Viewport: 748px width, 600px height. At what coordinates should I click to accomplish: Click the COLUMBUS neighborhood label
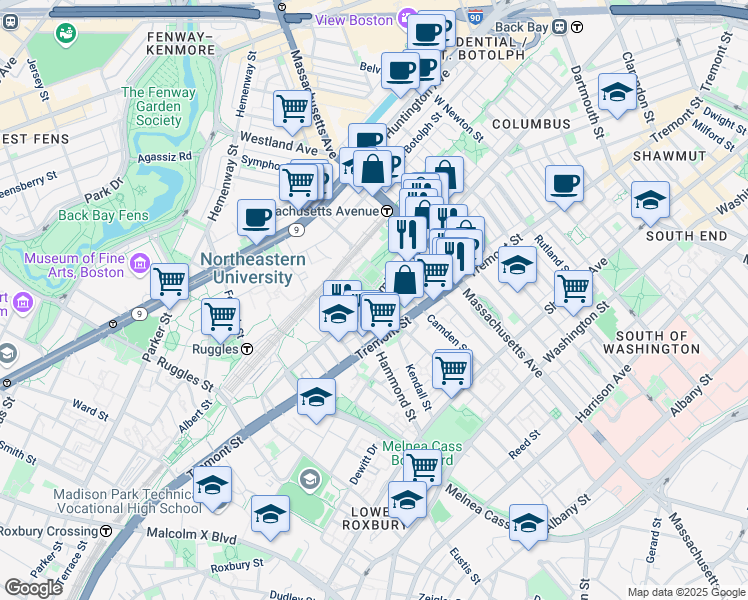pos(531,124)
